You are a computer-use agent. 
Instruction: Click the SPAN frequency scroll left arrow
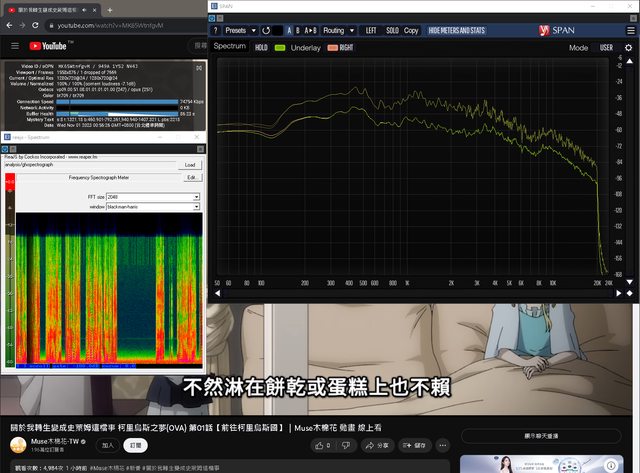218,293
